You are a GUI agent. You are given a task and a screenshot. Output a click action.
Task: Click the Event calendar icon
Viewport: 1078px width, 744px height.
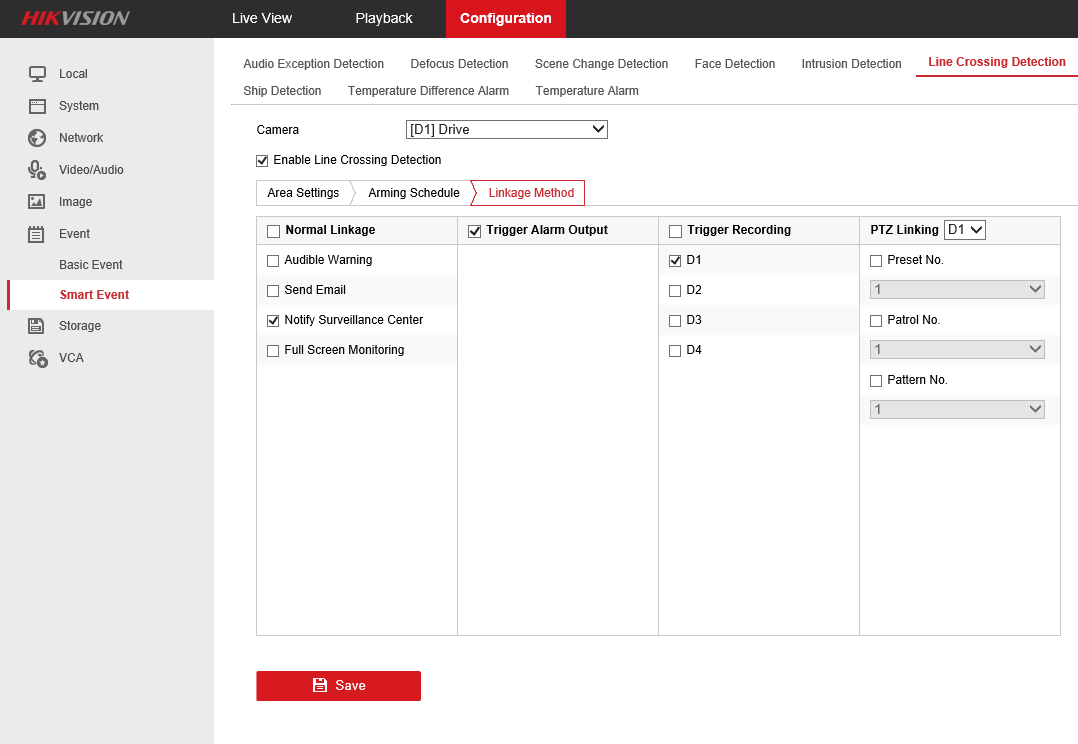37,234
